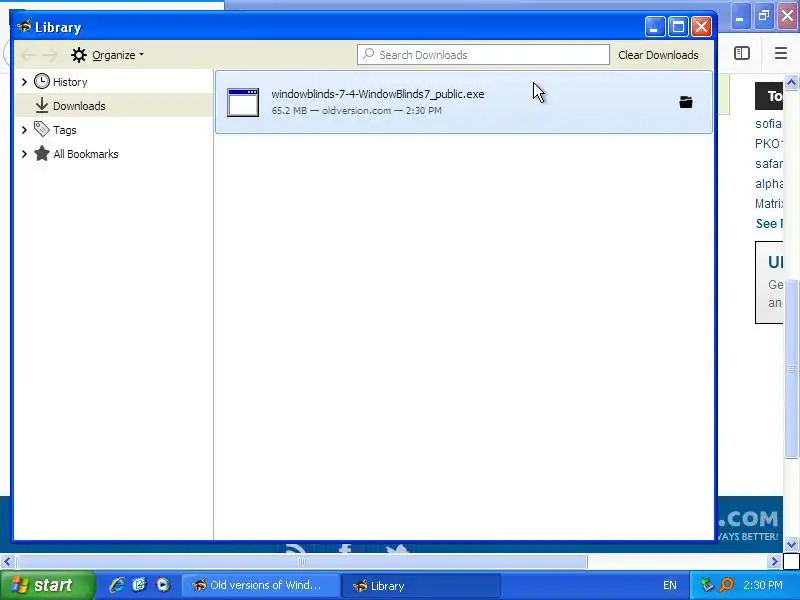
Task: Click the browser vertical scrollbar thumb
Action: coord(791,368)
